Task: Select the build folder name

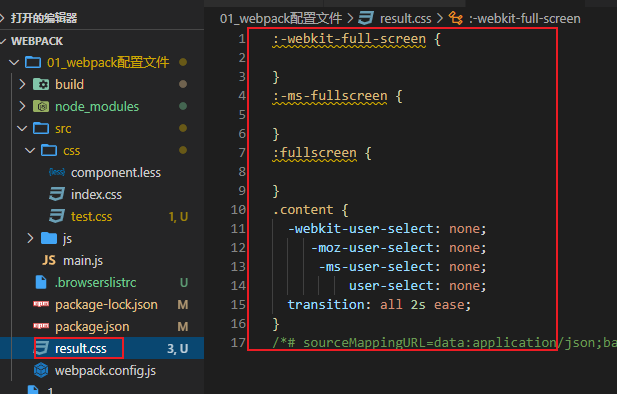Action: click(x=69, y=84)
